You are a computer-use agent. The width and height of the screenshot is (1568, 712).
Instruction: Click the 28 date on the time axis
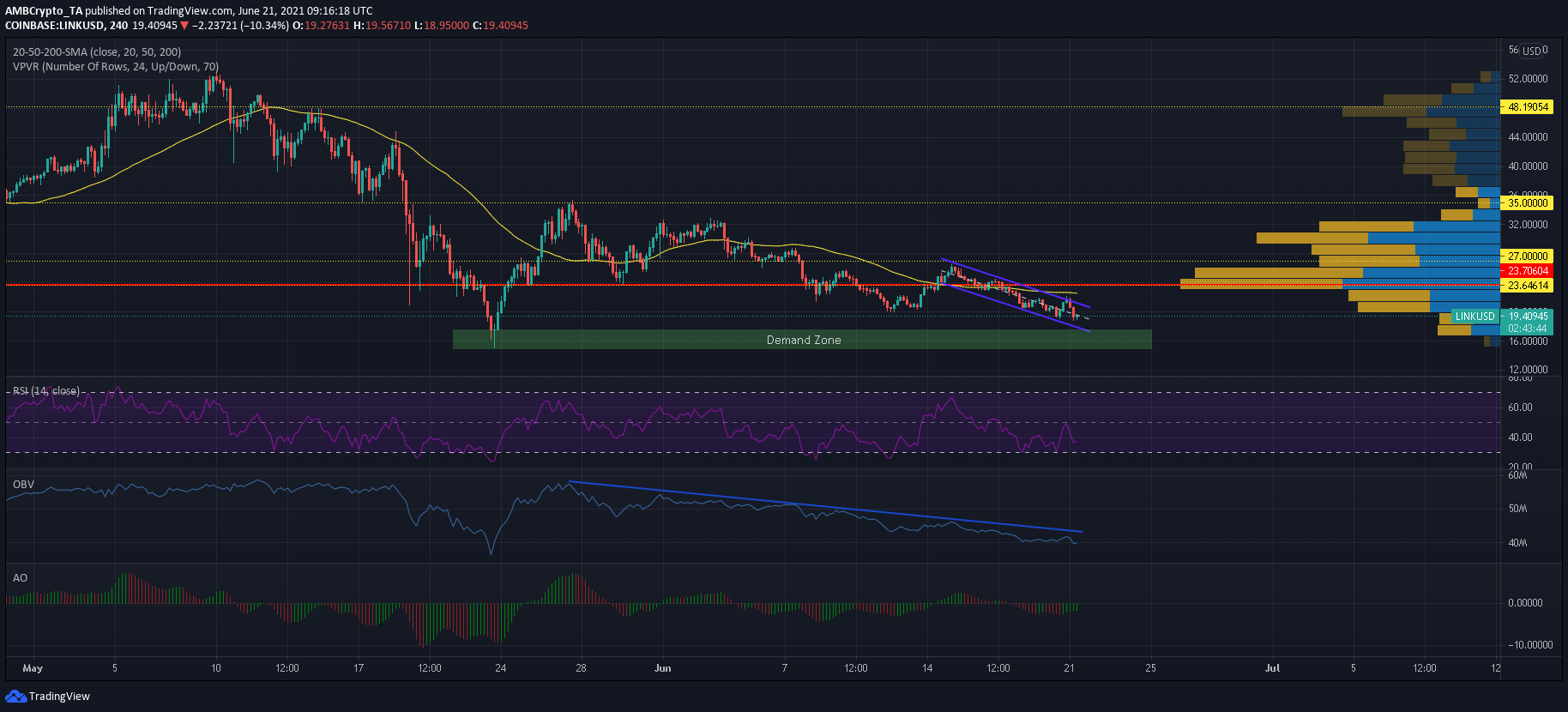581,668
